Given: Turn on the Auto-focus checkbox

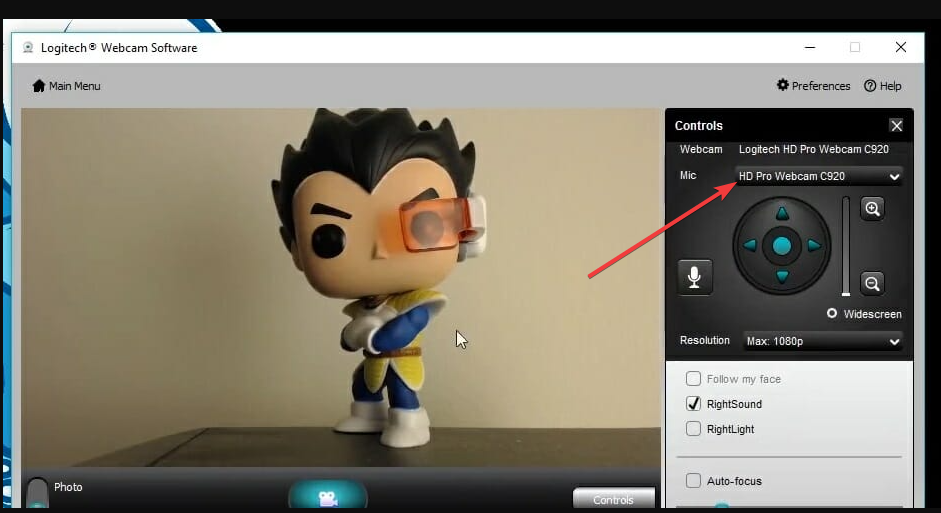Looking at the screenshot, I should (x=693, y=481).
